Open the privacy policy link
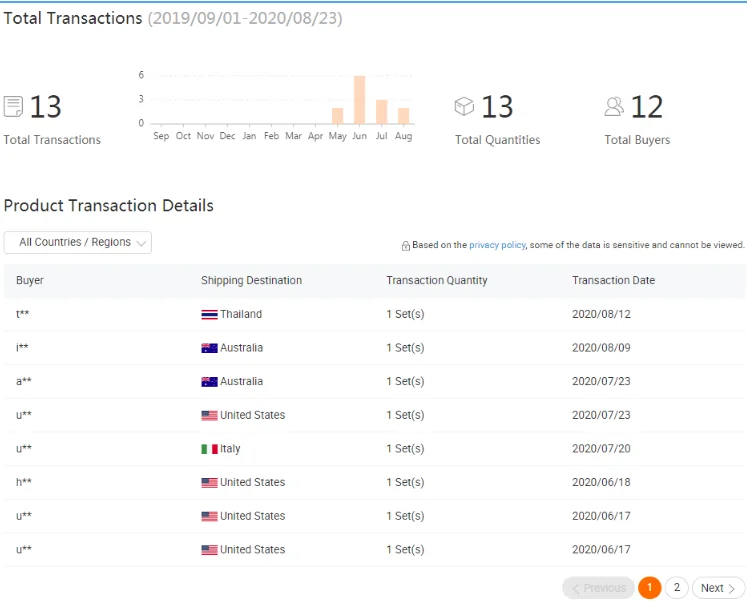Screen dimensions: 747x601 [497, 245]
